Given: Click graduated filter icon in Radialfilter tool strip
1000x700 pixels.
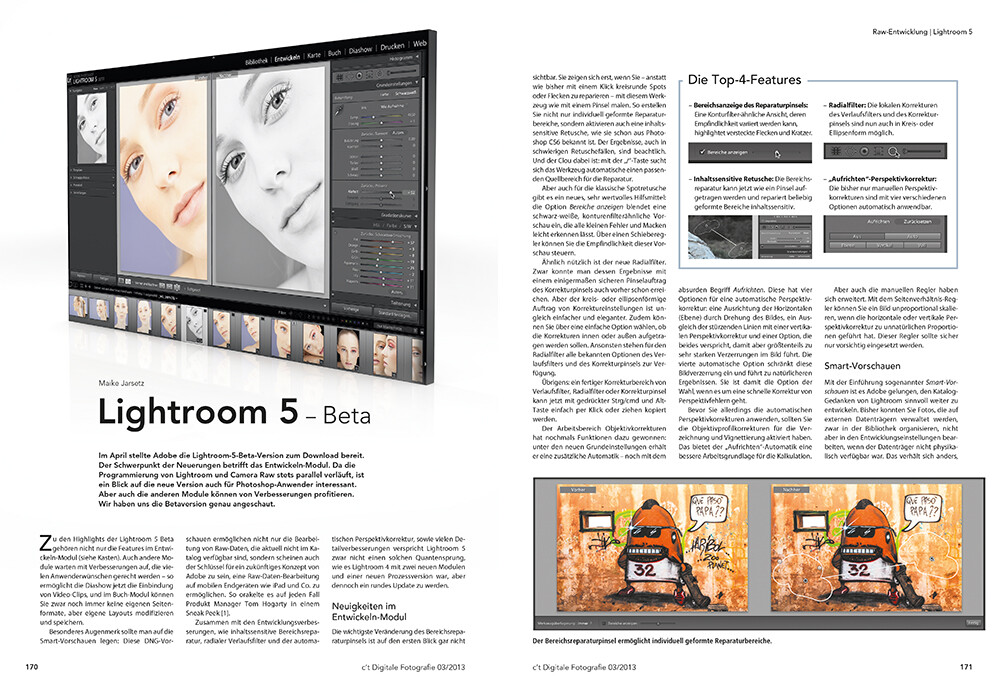Looking at the screenshot, I should point(879,151).
